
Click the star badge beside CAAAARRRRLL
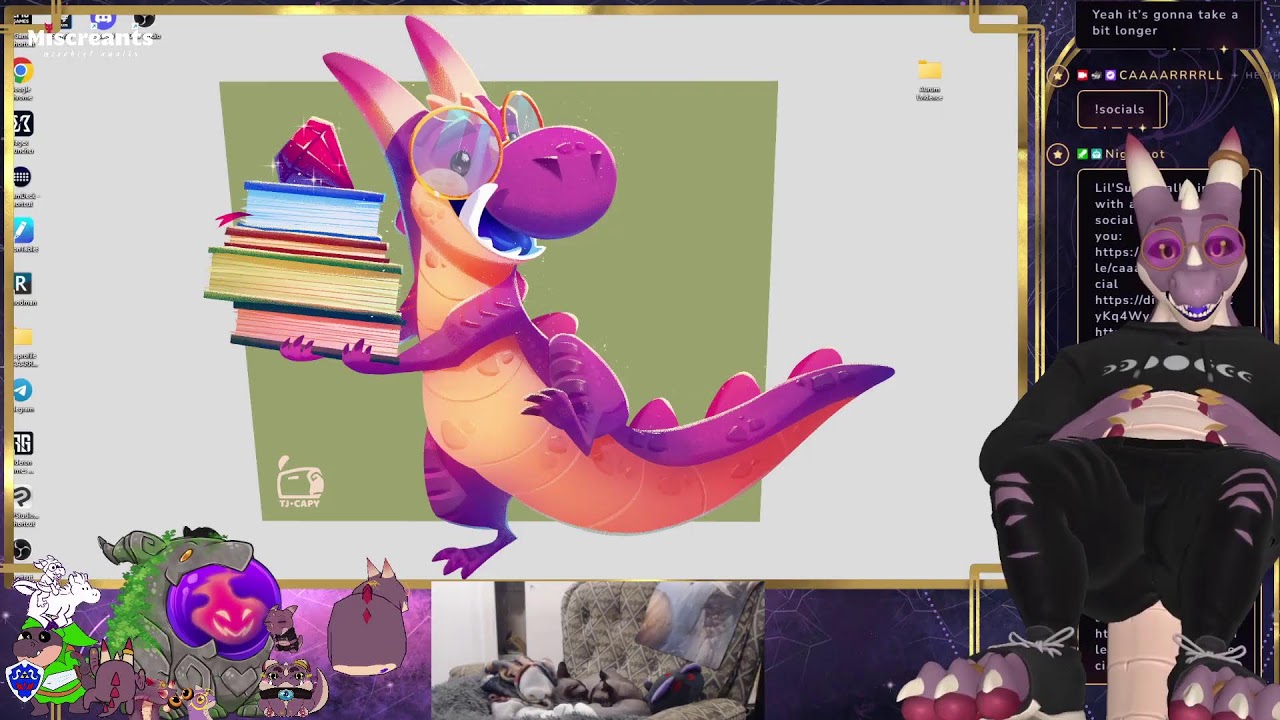[x=1058, y=75]
